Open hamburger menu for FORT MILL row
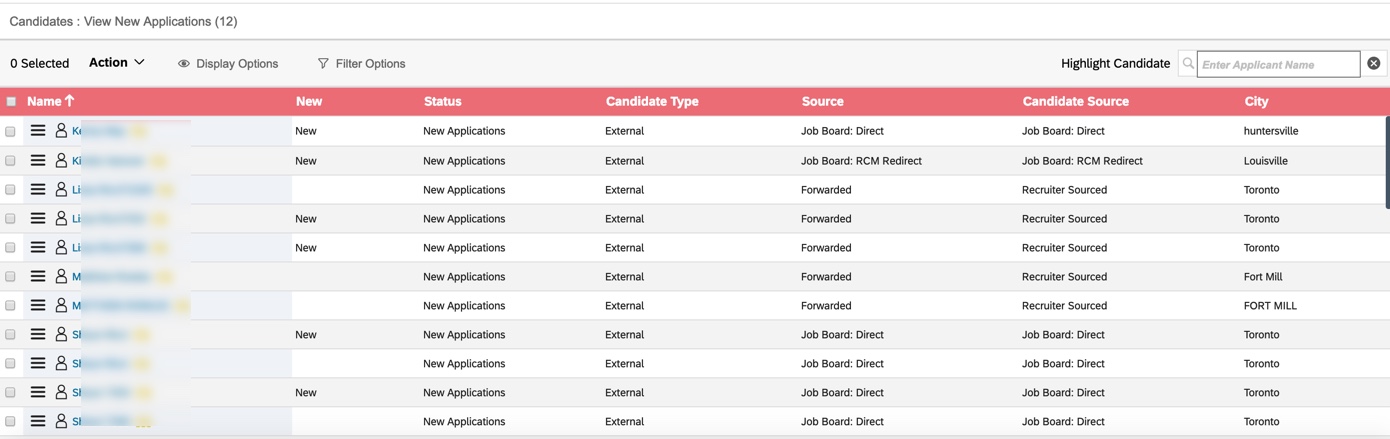 coord(38,306)
